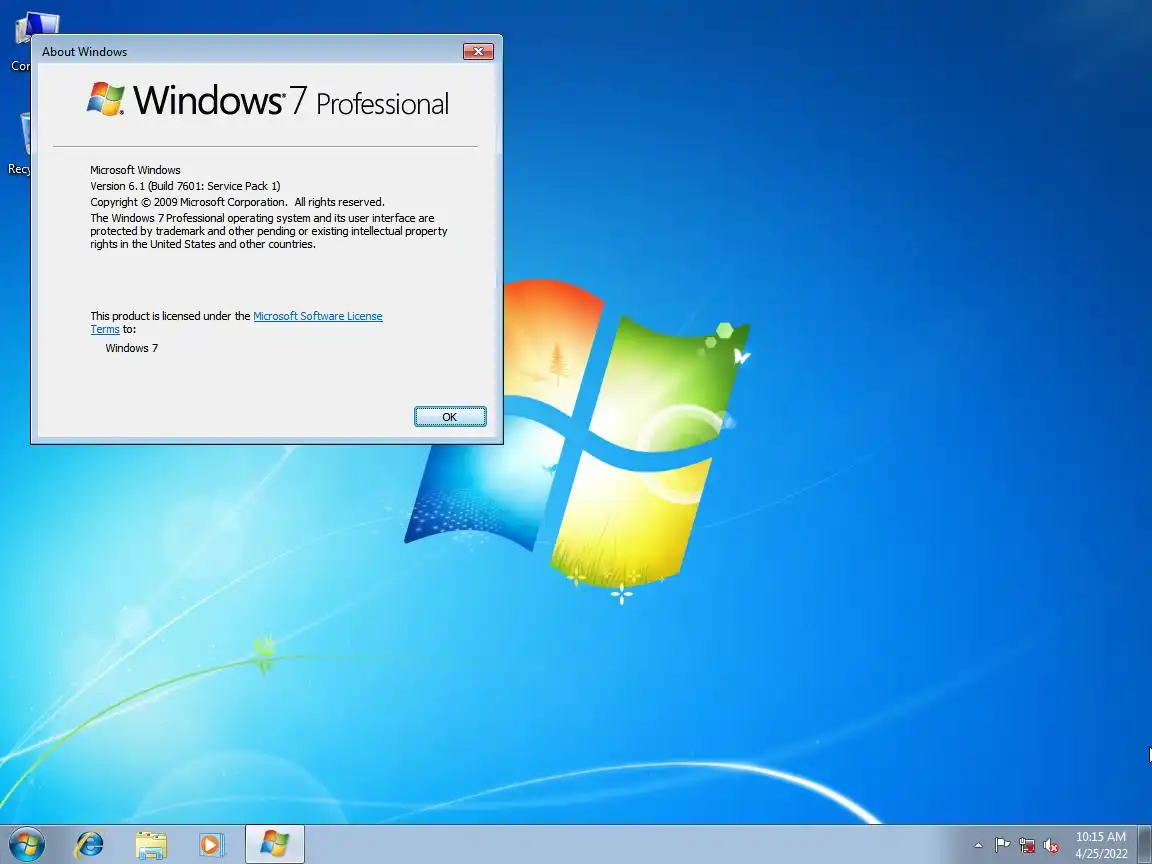Open the muted volume tray icon

[x=1051, y=846]
